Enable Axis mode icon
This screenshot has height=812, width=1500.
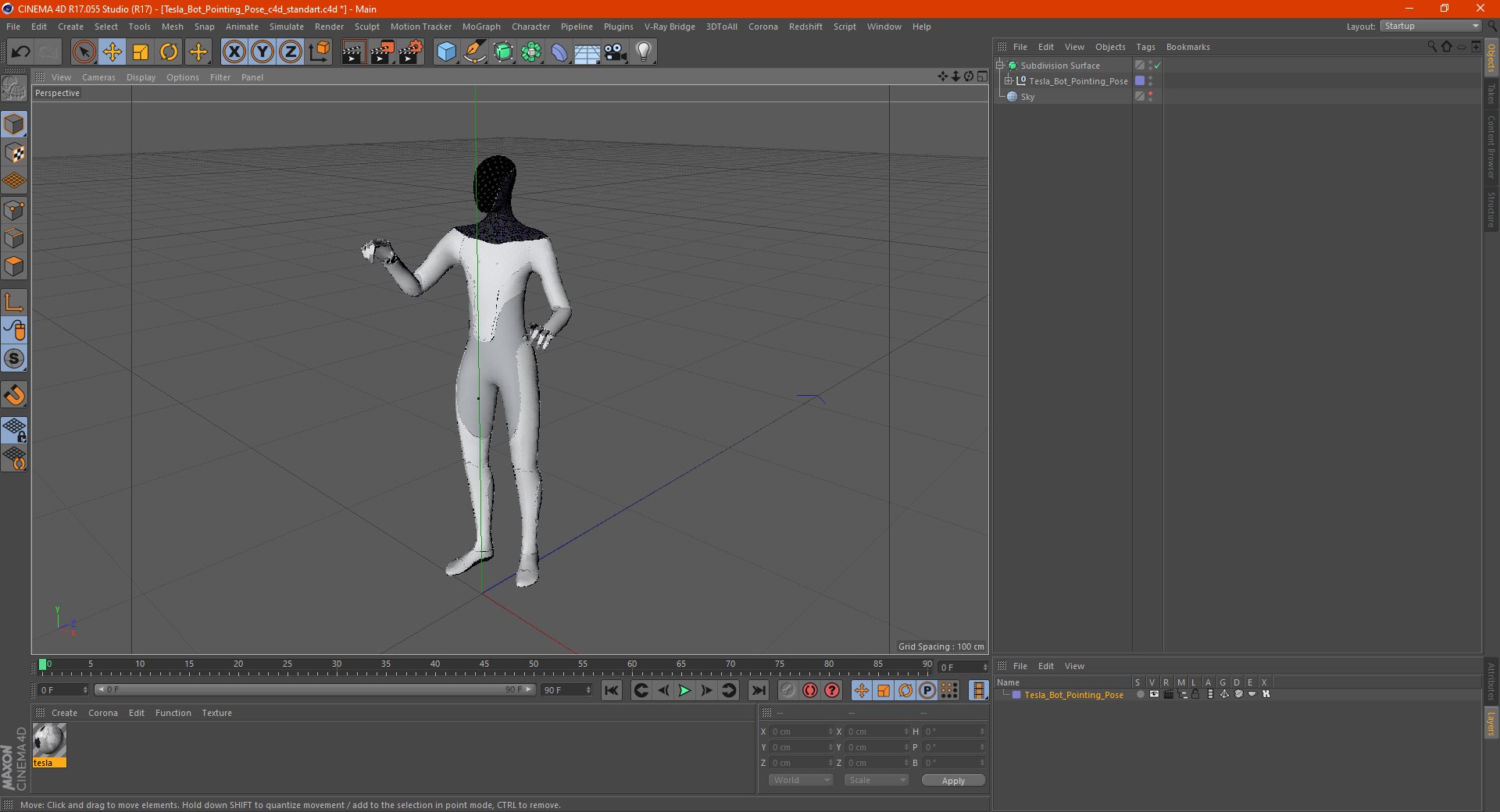pyautogui.click(x=15, y=302)
